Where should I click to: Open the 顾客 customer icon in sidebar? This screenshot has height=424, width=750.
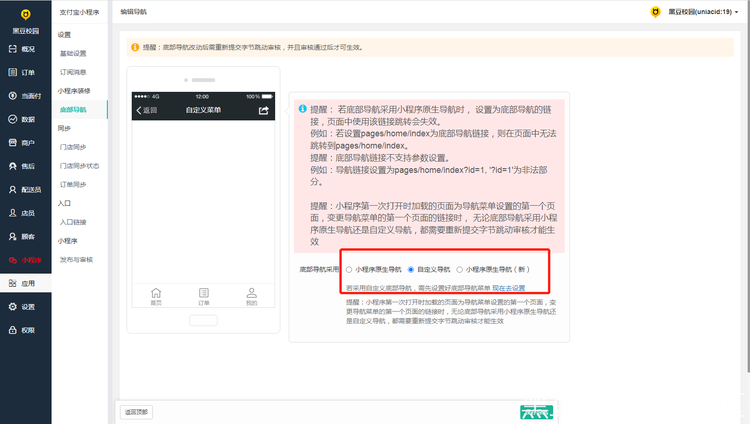coord(13,236)
